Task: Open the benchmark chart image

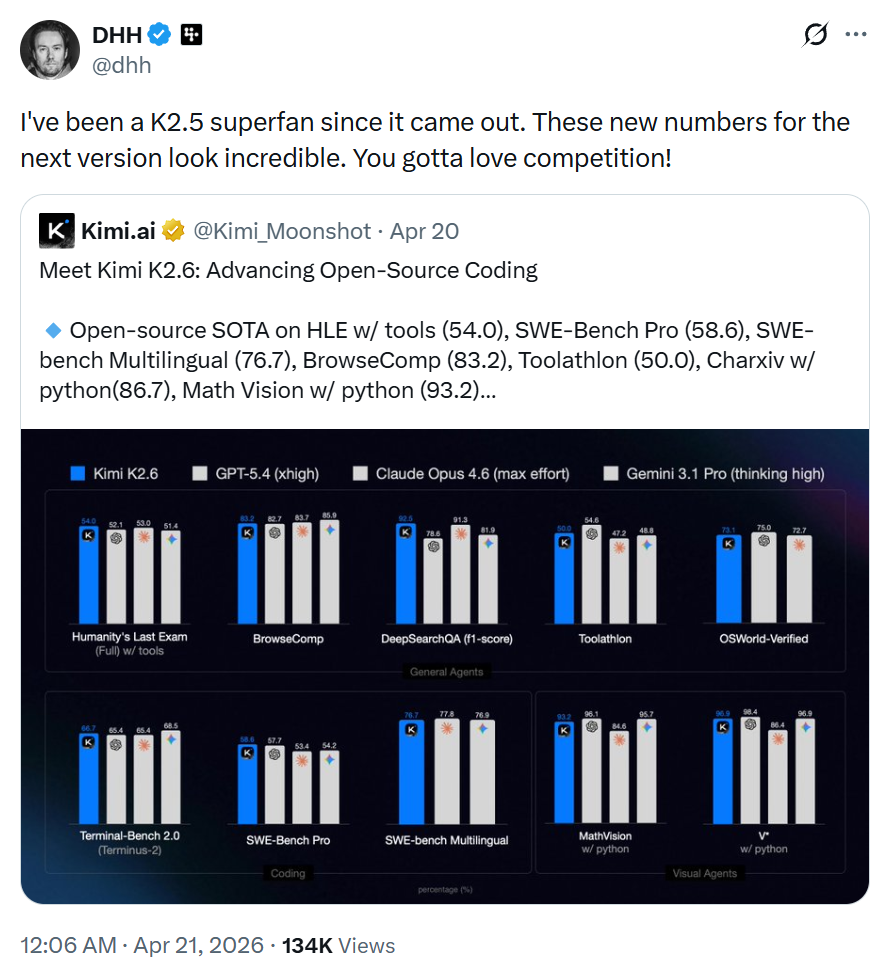Action: click(444, 665)
